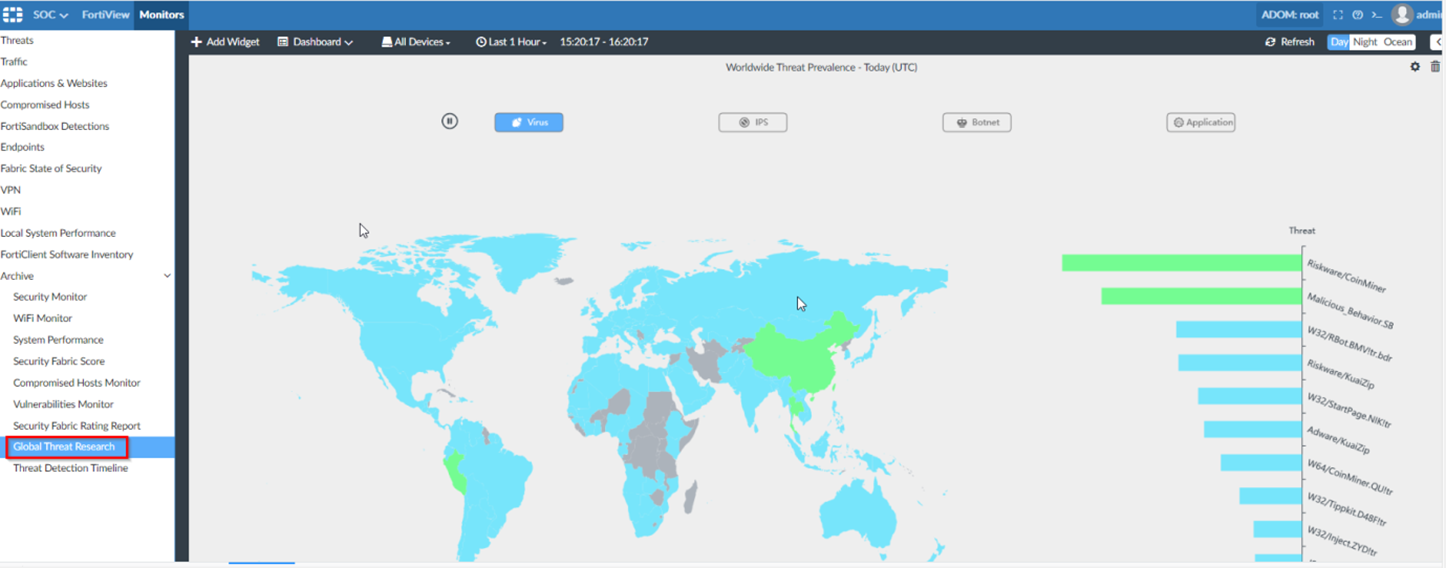Screen dimensions: 1446x568
Task: Open Applications & Websites monitor
Action: point(54,83)
